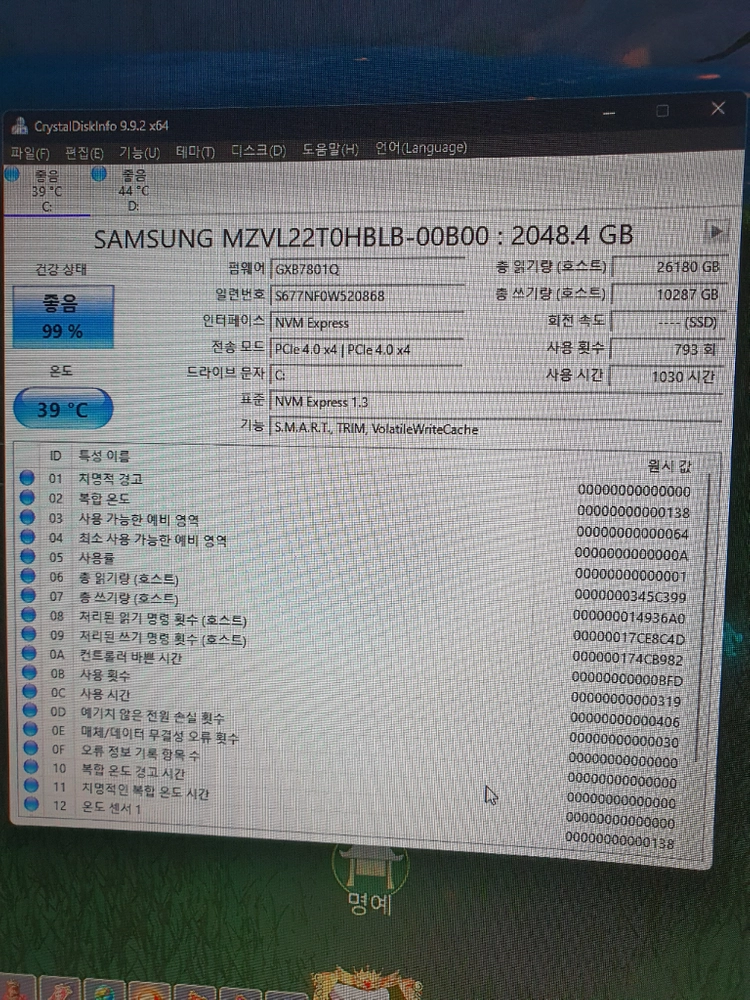The height and width of the screenshot is (1000, 750).
Task: Click the interface field NVM Express
Action: pos(367,323)
